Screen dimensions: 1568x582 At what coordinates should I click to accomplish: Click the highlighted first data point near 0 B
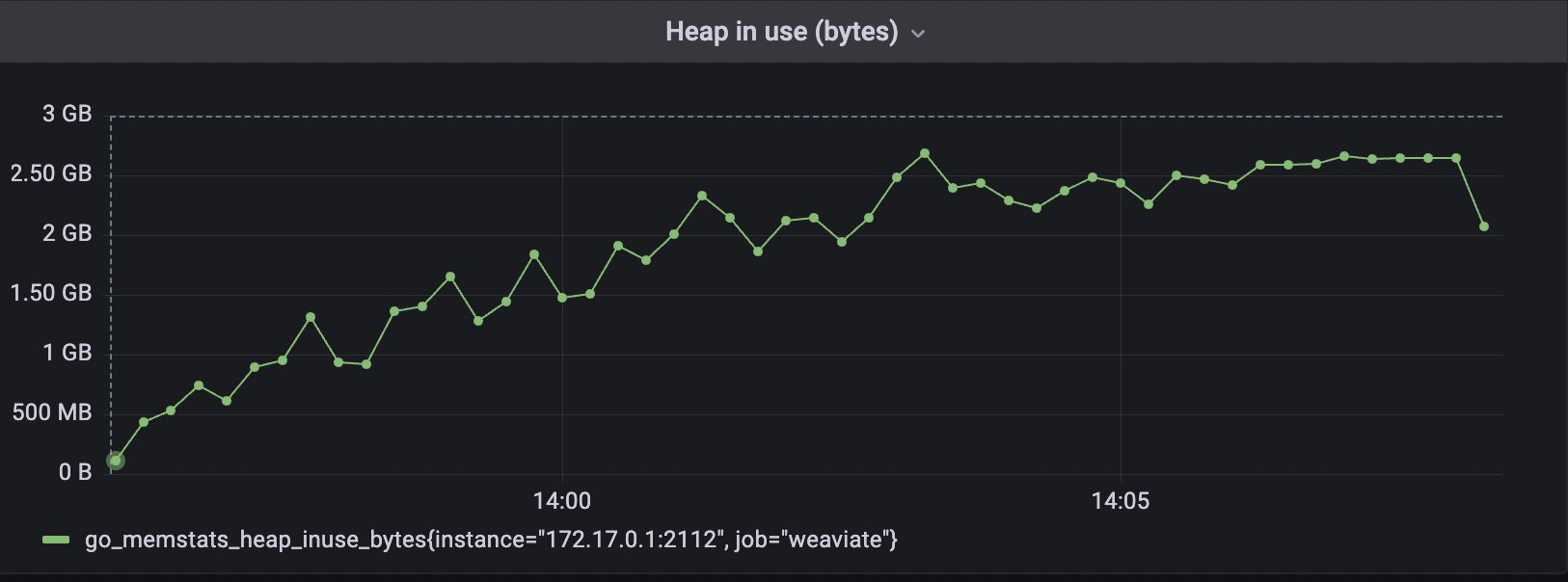tap(116, 461)
